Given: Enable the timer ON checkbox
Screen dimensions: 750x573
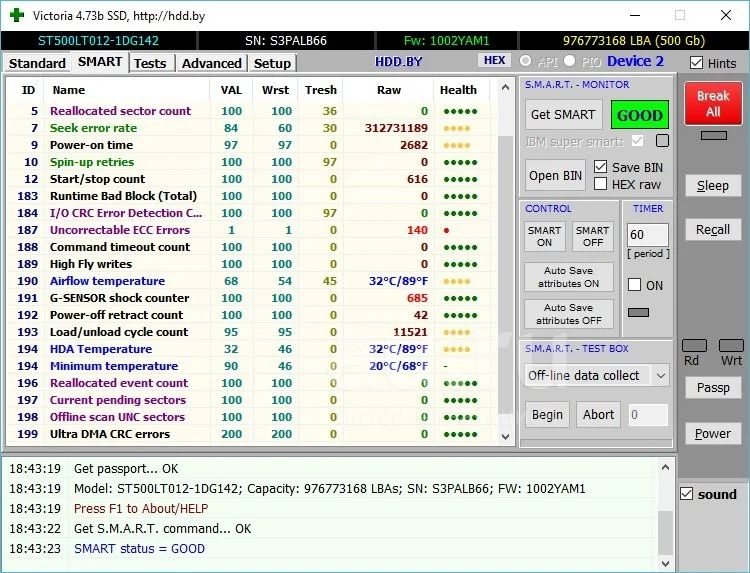Looking at the screenshot, I should click(x=634, y=285).
